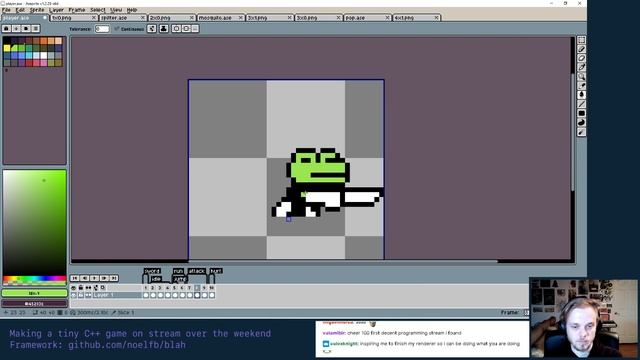Open the Sprite menu
Image resolution: width=640 pixels, height=360 pixels.
point(37,10)
